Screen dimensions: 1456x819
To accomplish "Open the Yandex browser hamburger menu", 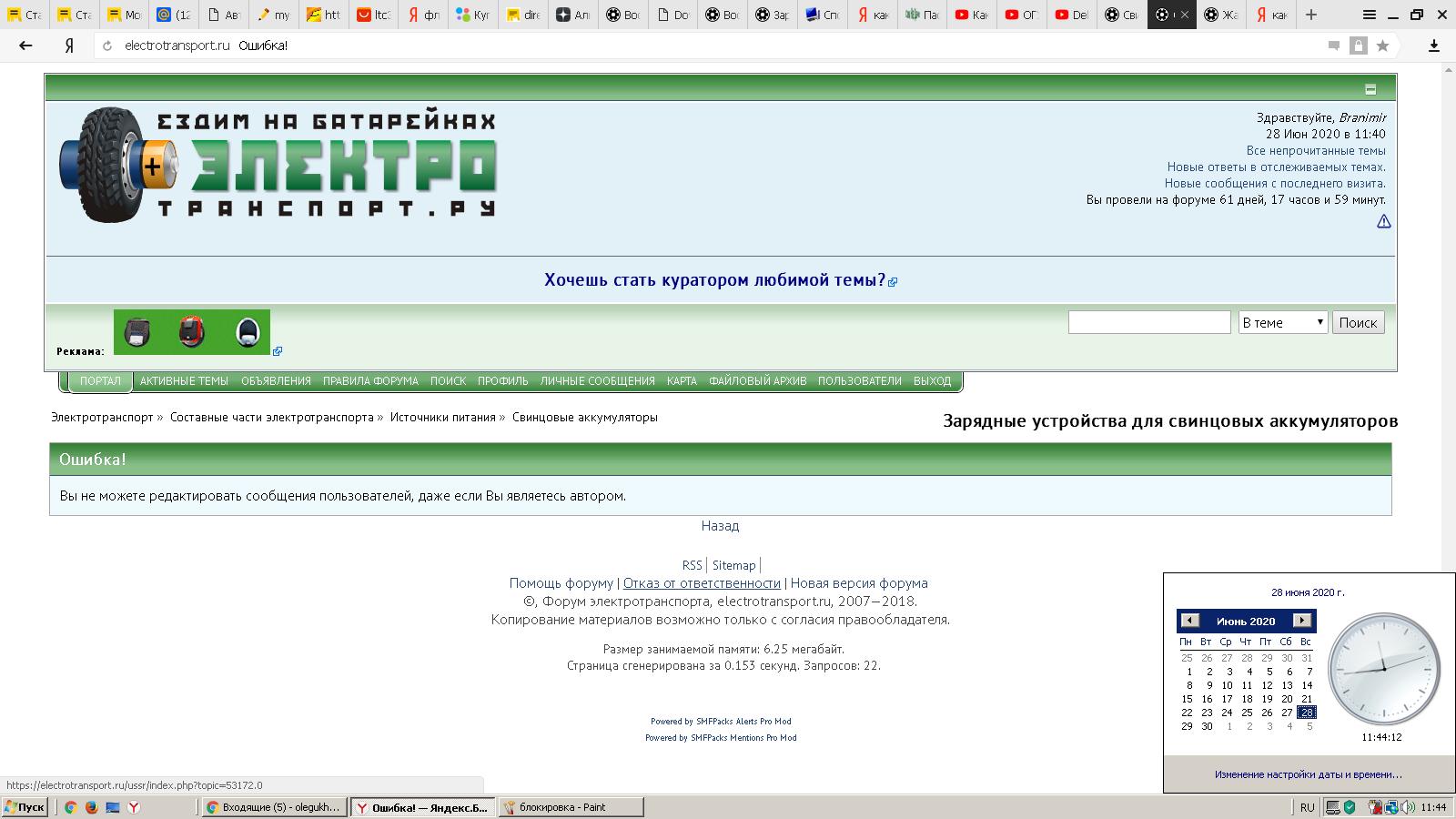I will (x=1370, y=15).
